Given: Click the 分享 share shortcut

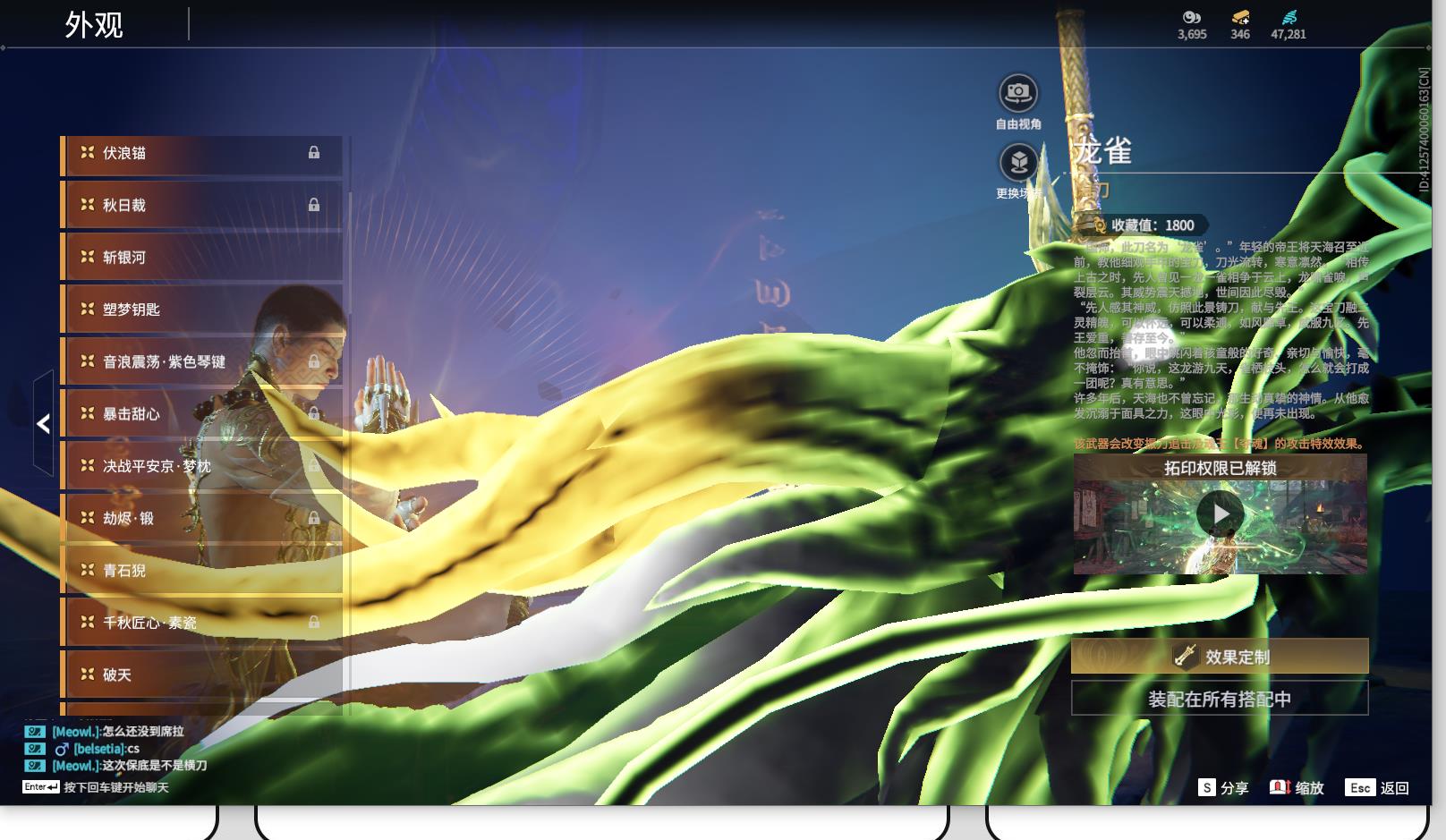Looking at the screenshot, I should pos(1224,788).
